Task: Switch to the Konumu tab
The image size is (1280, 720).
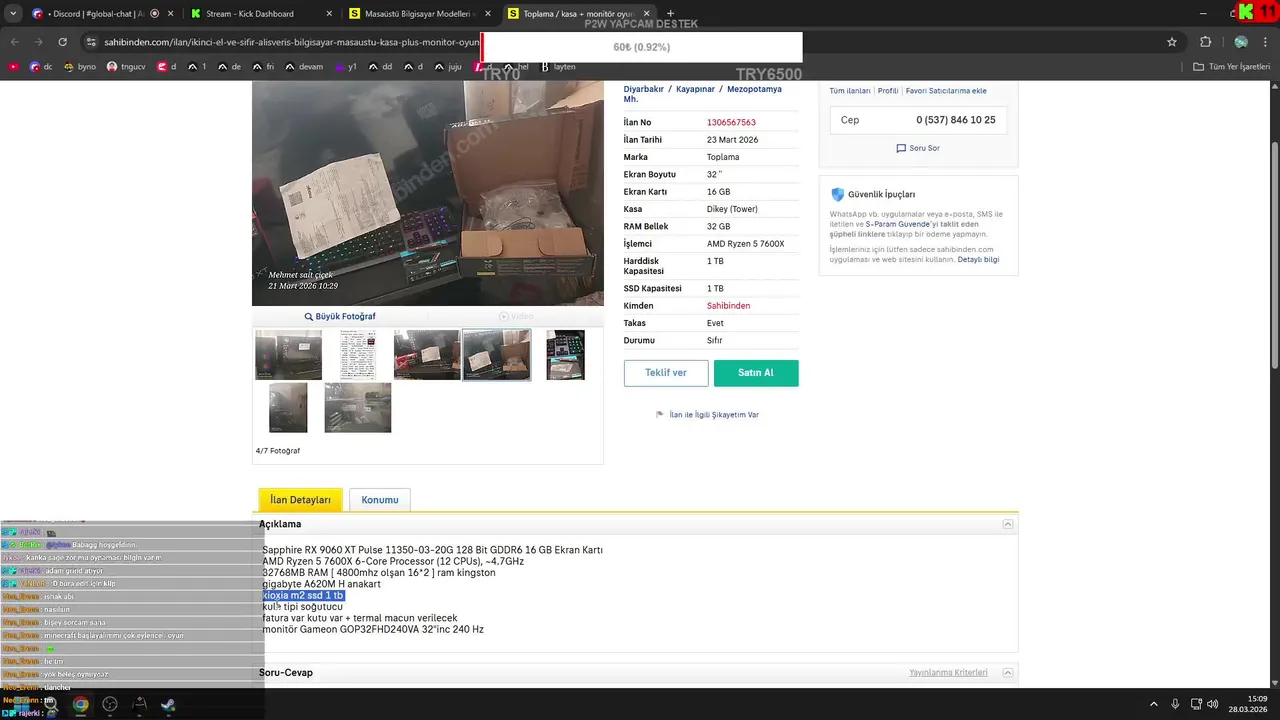Action: pos(380,500)
